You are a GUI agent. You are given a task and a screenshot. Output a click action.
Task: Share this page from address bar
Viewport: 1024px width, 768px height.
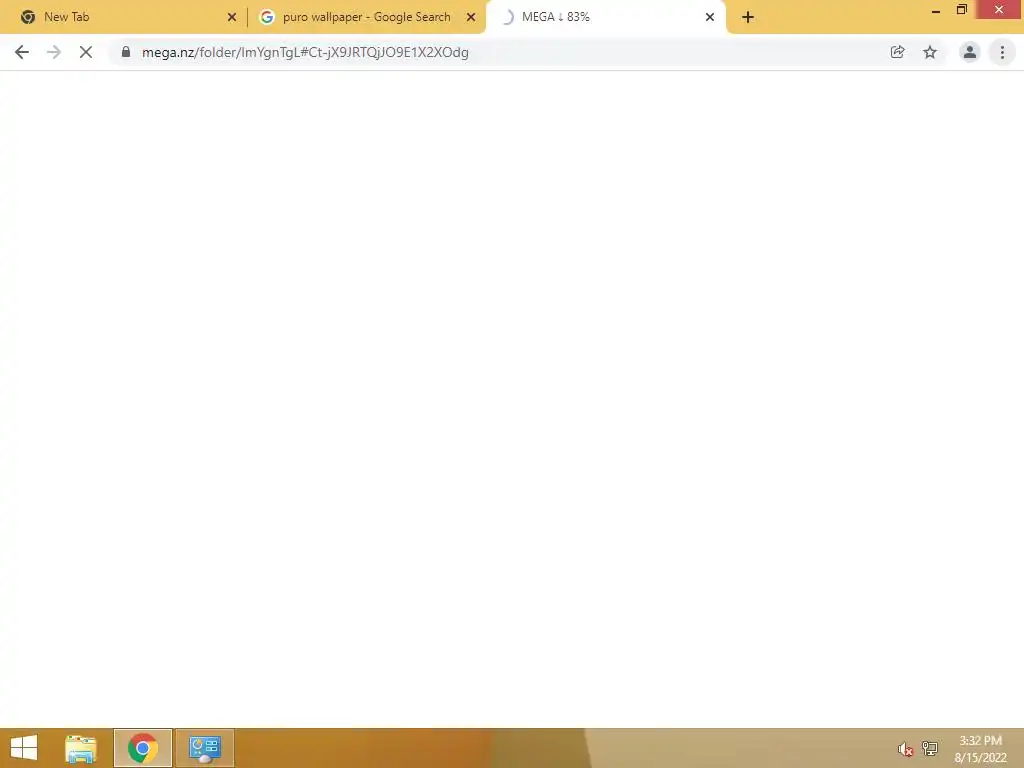tap(897, 52)
